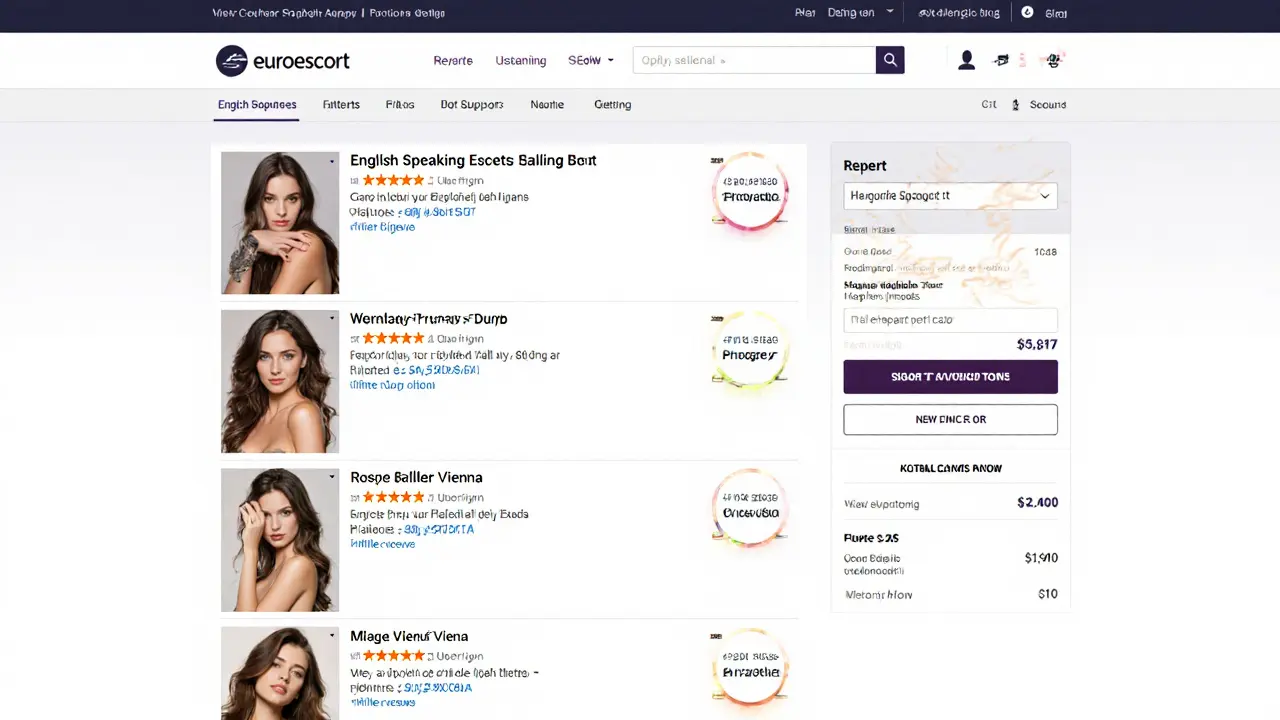Click the round dark icon in the top bar
This screenshot has width=1280, height=720.
[1026, 13]
